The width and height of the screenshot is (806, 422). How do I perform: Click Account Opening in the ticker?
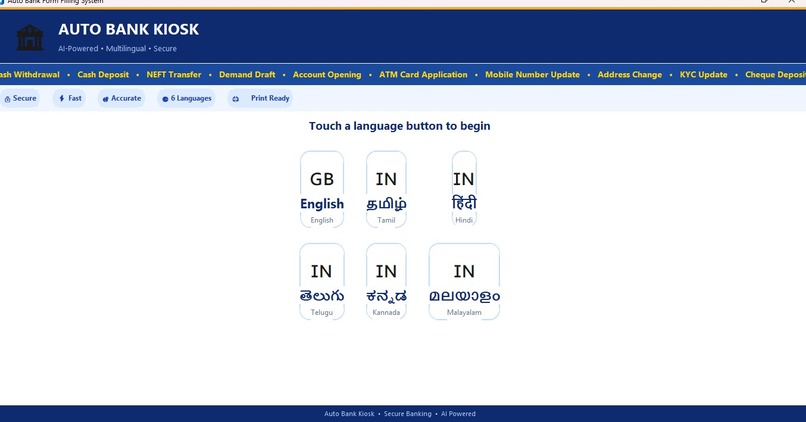(x=327, y=75)
